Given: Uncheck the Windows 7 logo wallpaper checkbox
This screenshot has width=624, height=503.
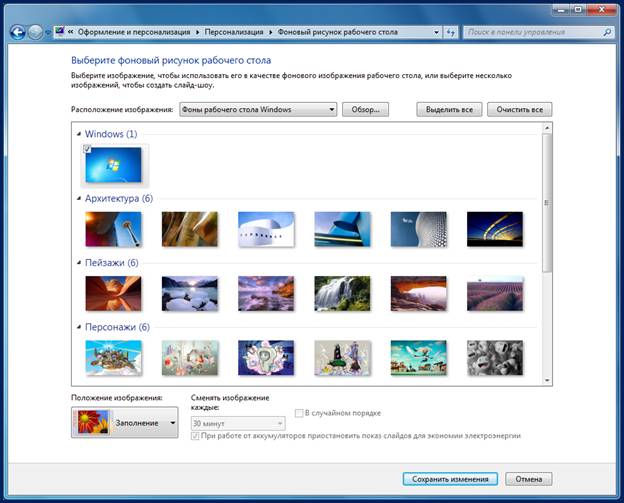Looking at the screenshot, I should tap(87, 149).
